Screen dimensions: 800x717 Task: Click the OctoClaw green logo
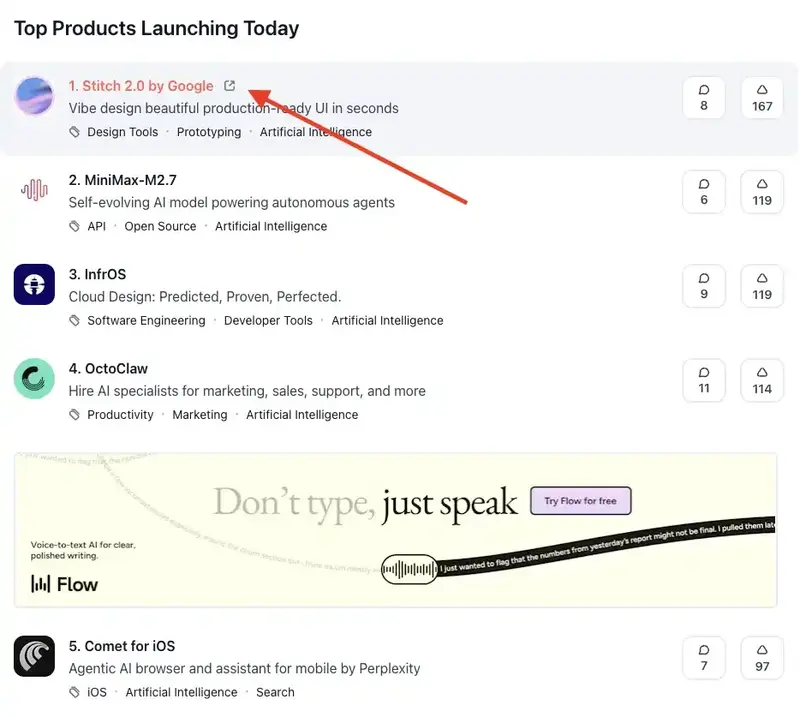point(34,379)
